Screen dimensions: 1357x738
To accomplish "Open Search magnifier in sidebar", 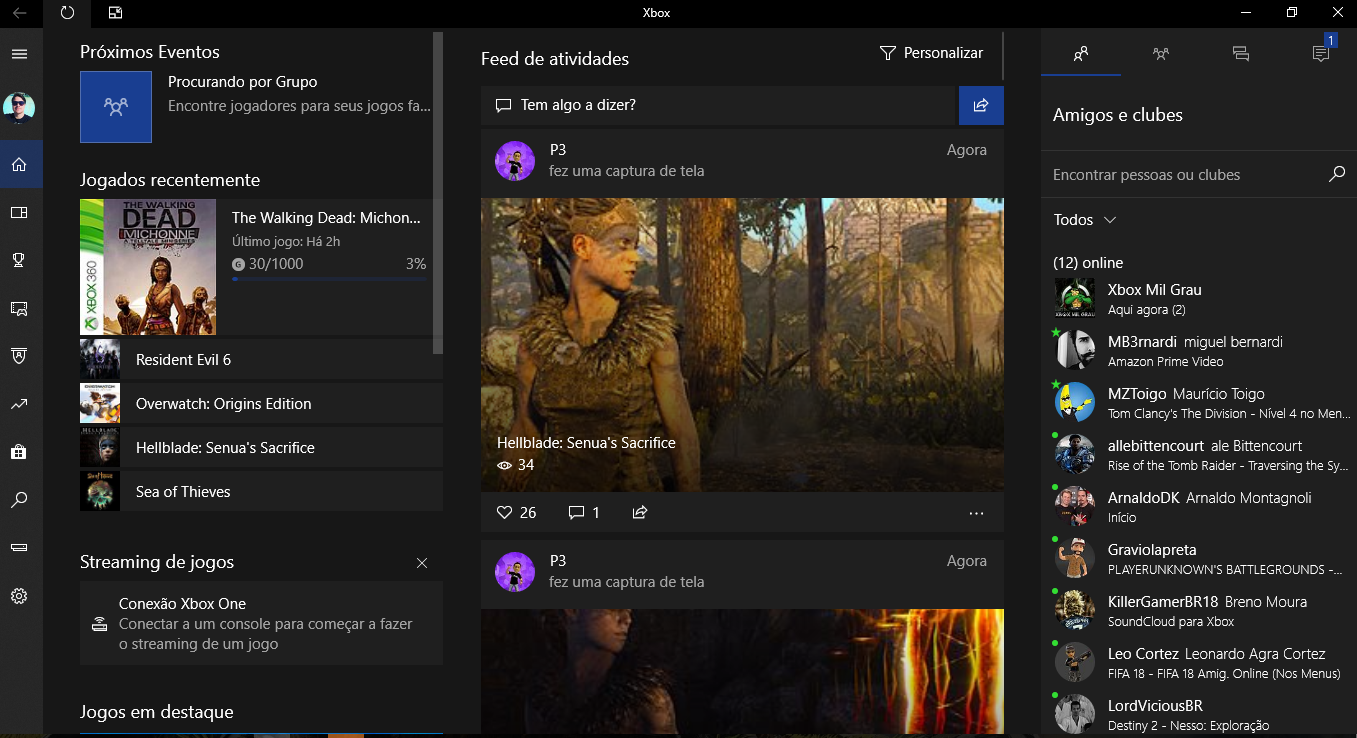I will click(x=19, y=500).
